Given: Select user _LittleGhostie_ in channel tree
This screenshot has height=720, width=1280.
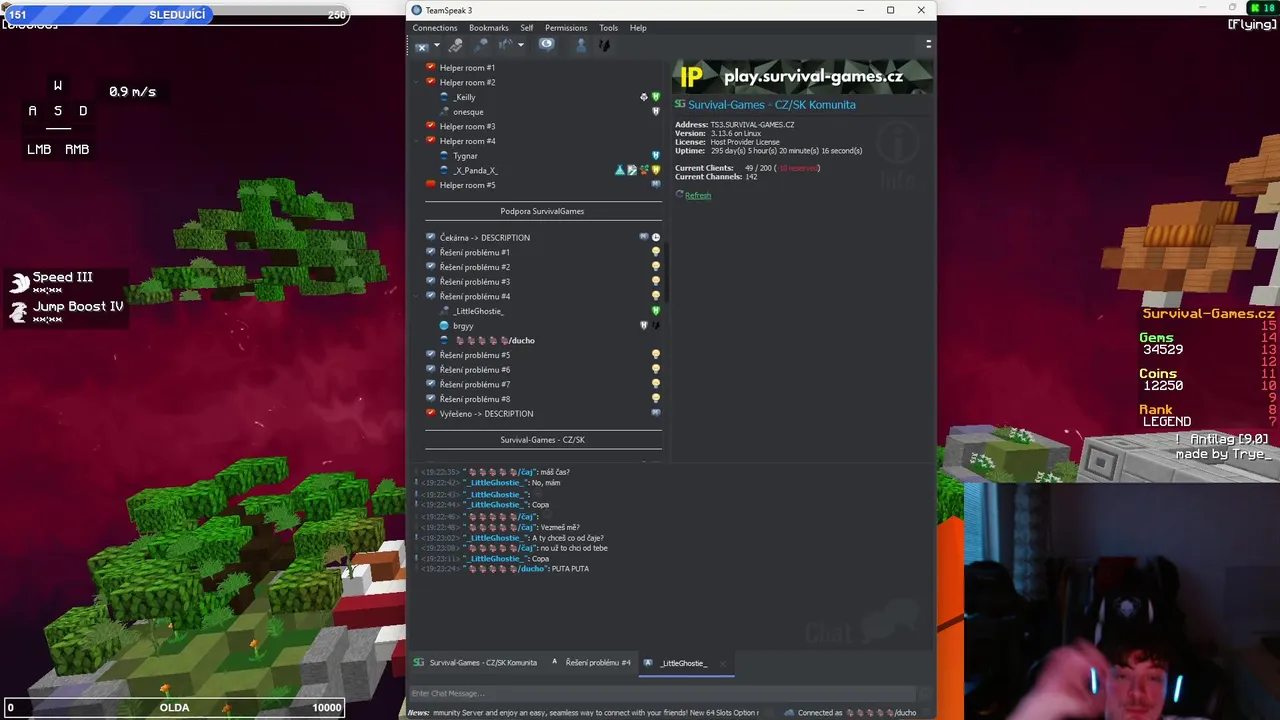Looking at the screenshot, I should pyautogui.click(x=478, y=311).
